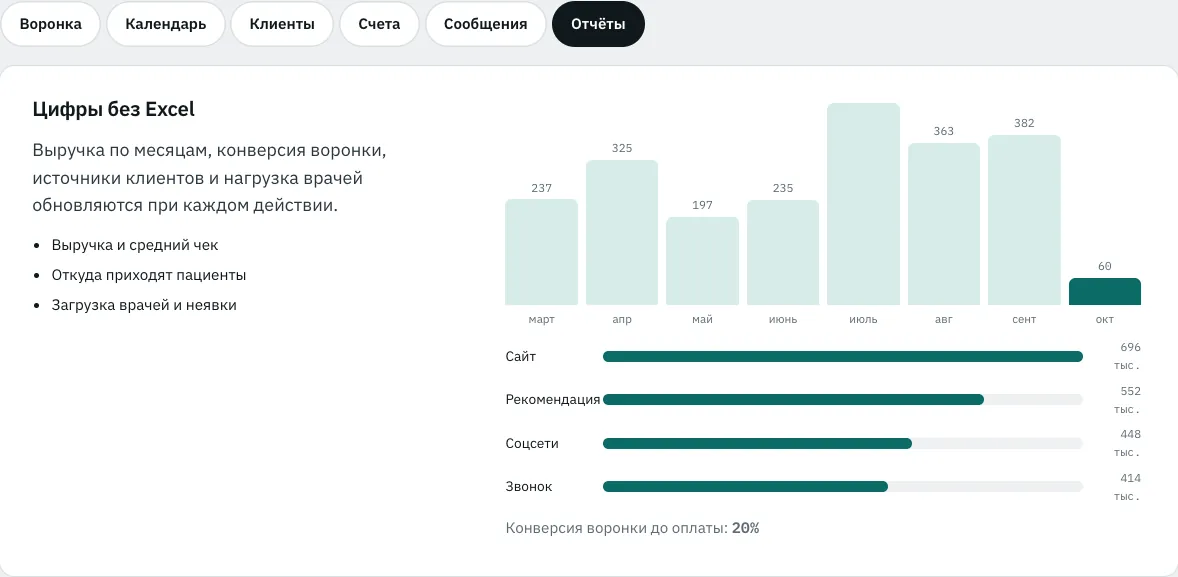This screenshot has height=577, width=1178.
Task: Click the Рекомендация source progress bar
Action: [843, 400]
